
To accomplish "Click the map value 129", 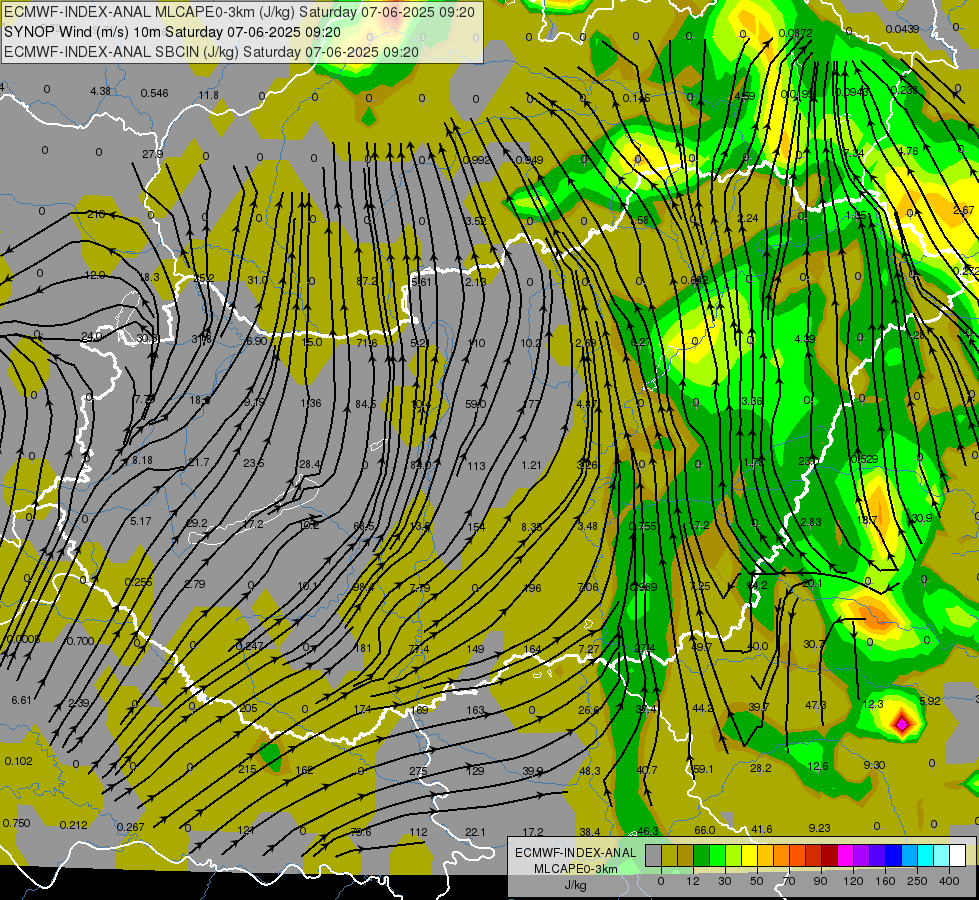I will pyautogui.click(x=475, y=771).
